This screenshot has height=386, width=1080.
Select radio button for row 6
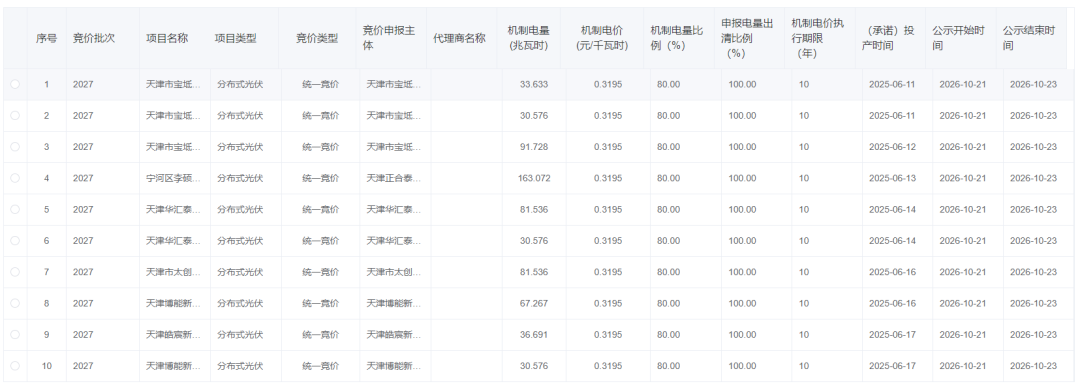pos(15,241)
